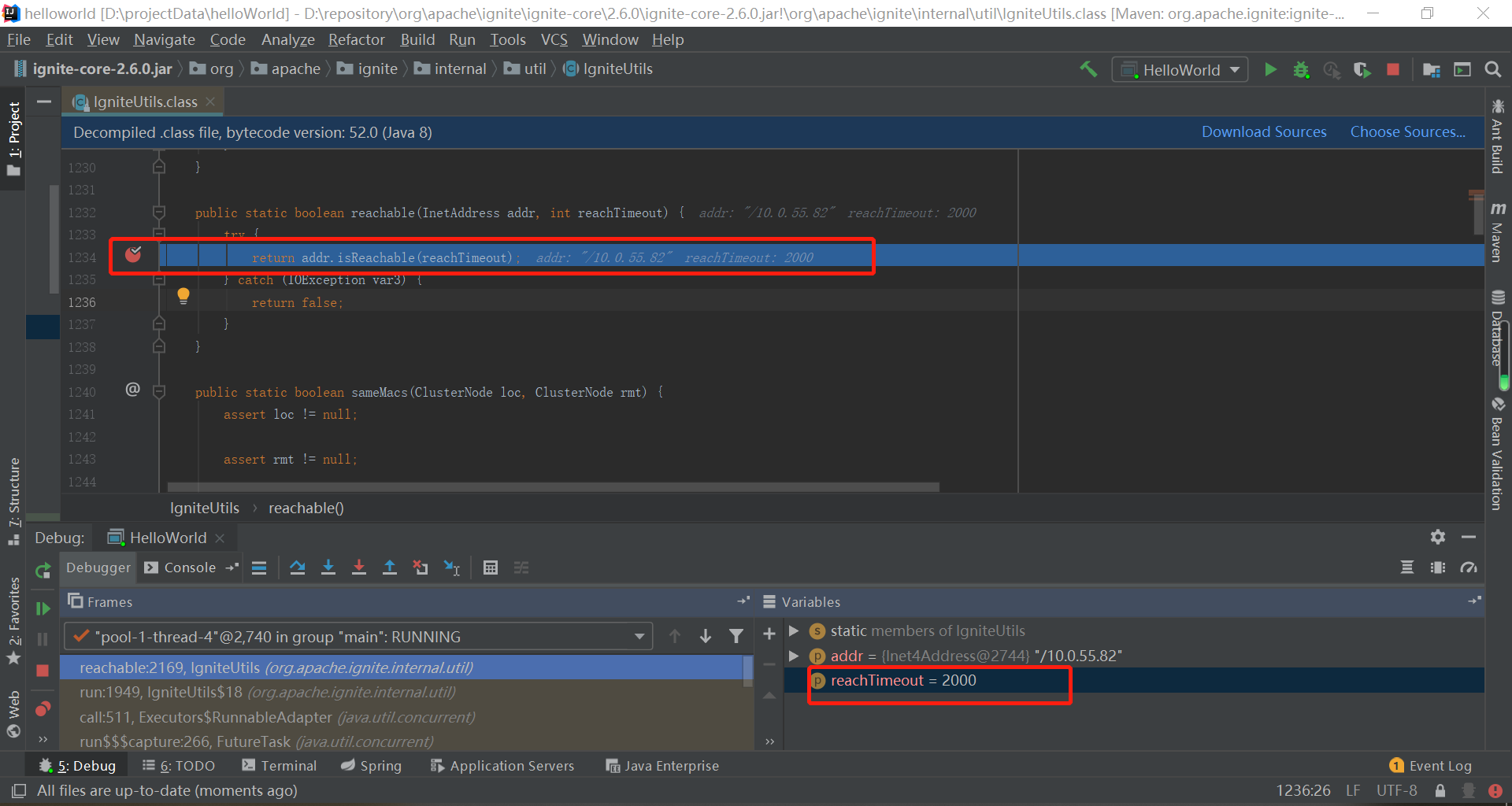Switch to the Console tab
Image resolution: width=1512 pixels, height=806 pixels.
tap(189, 568)
